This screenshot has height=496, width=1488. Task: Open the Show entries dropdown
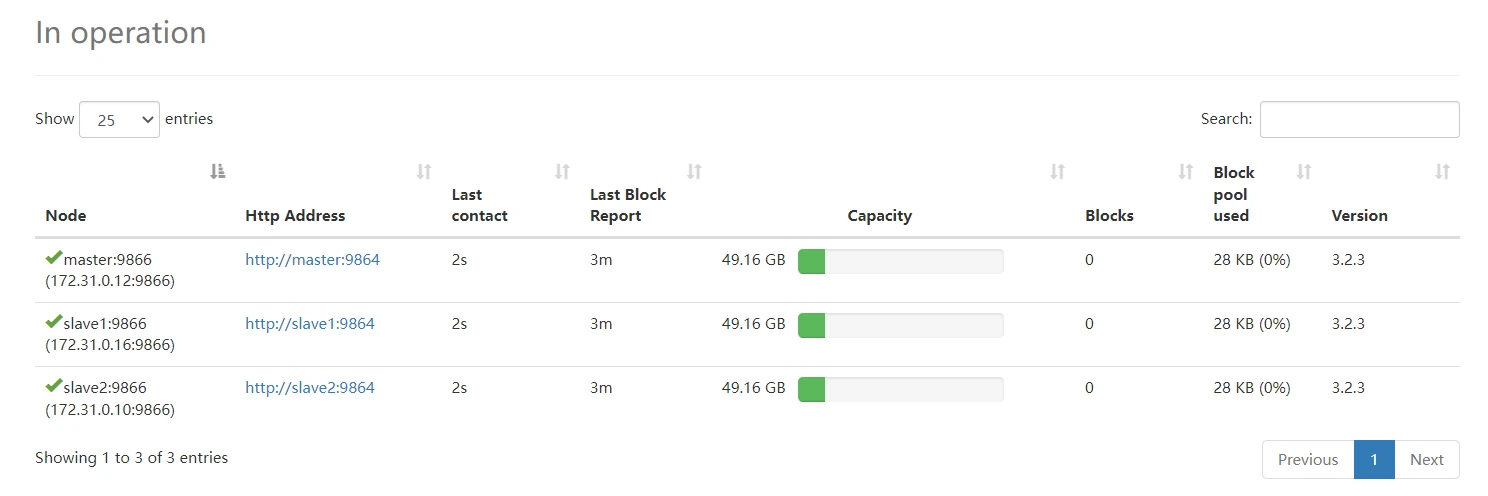point(119,119)
